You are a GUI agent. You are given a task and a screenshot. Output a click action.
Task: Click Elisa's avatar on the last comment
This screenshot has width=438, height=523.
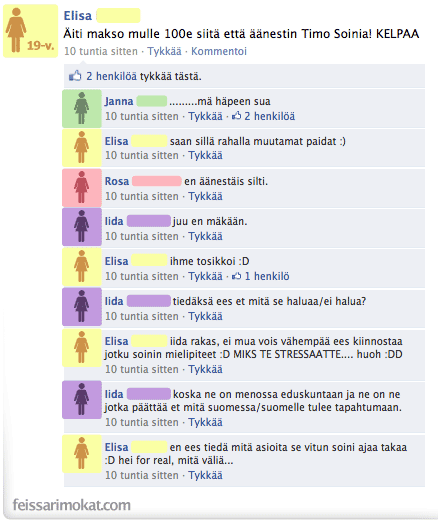click(82, 454)
